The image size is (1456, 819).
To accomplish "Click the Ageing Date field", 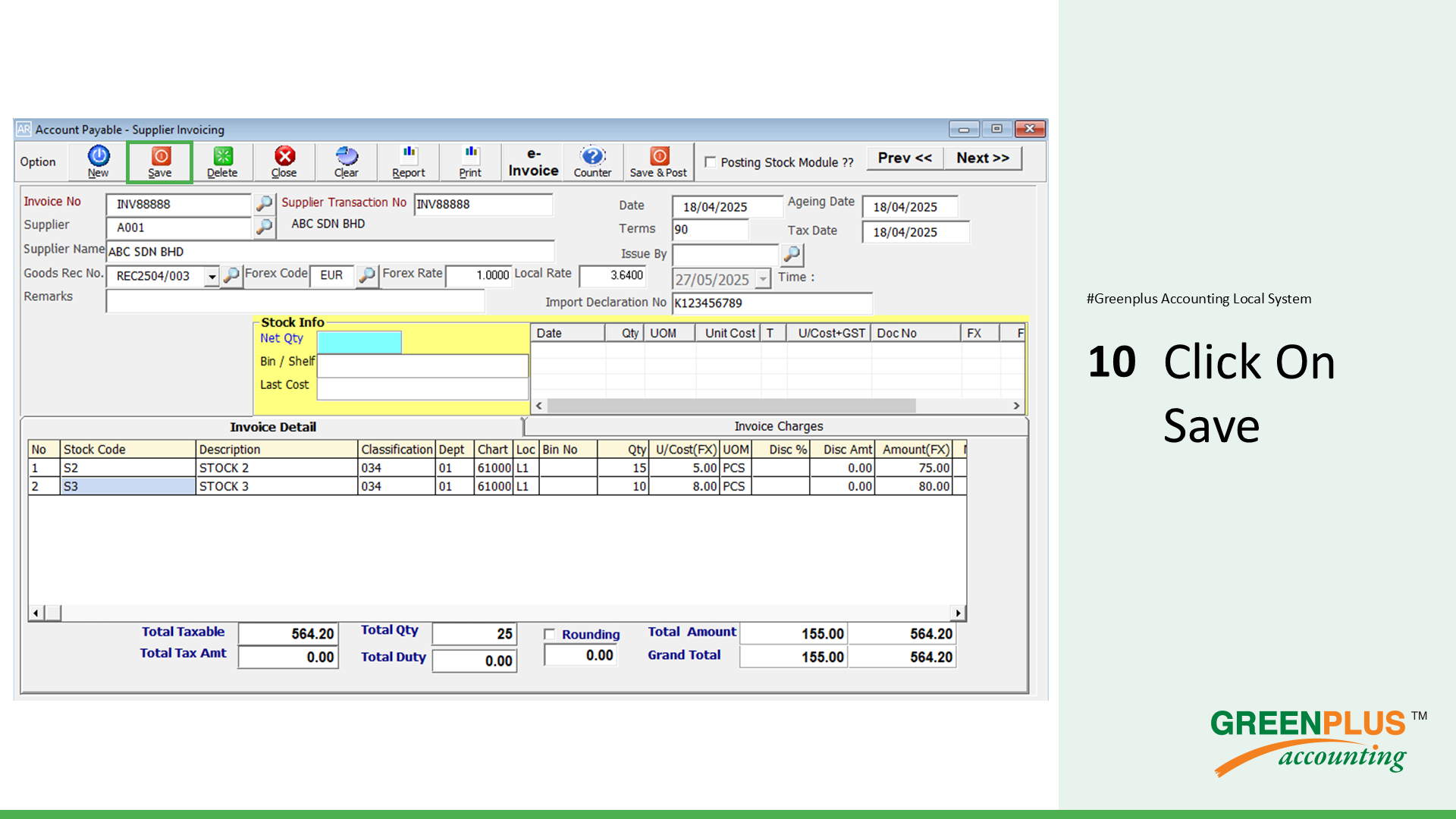I will pos(910,207).
